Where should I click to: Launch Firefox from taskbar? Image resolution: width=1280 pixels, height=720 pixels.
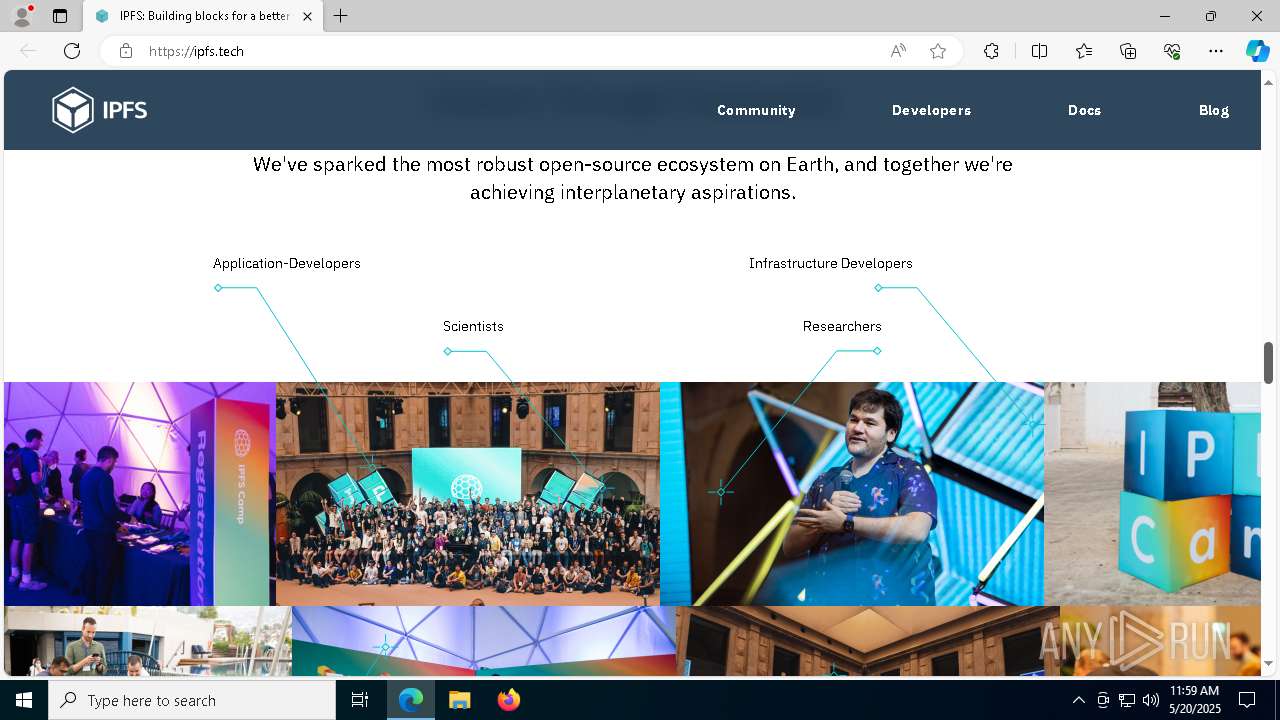point(508,700)
